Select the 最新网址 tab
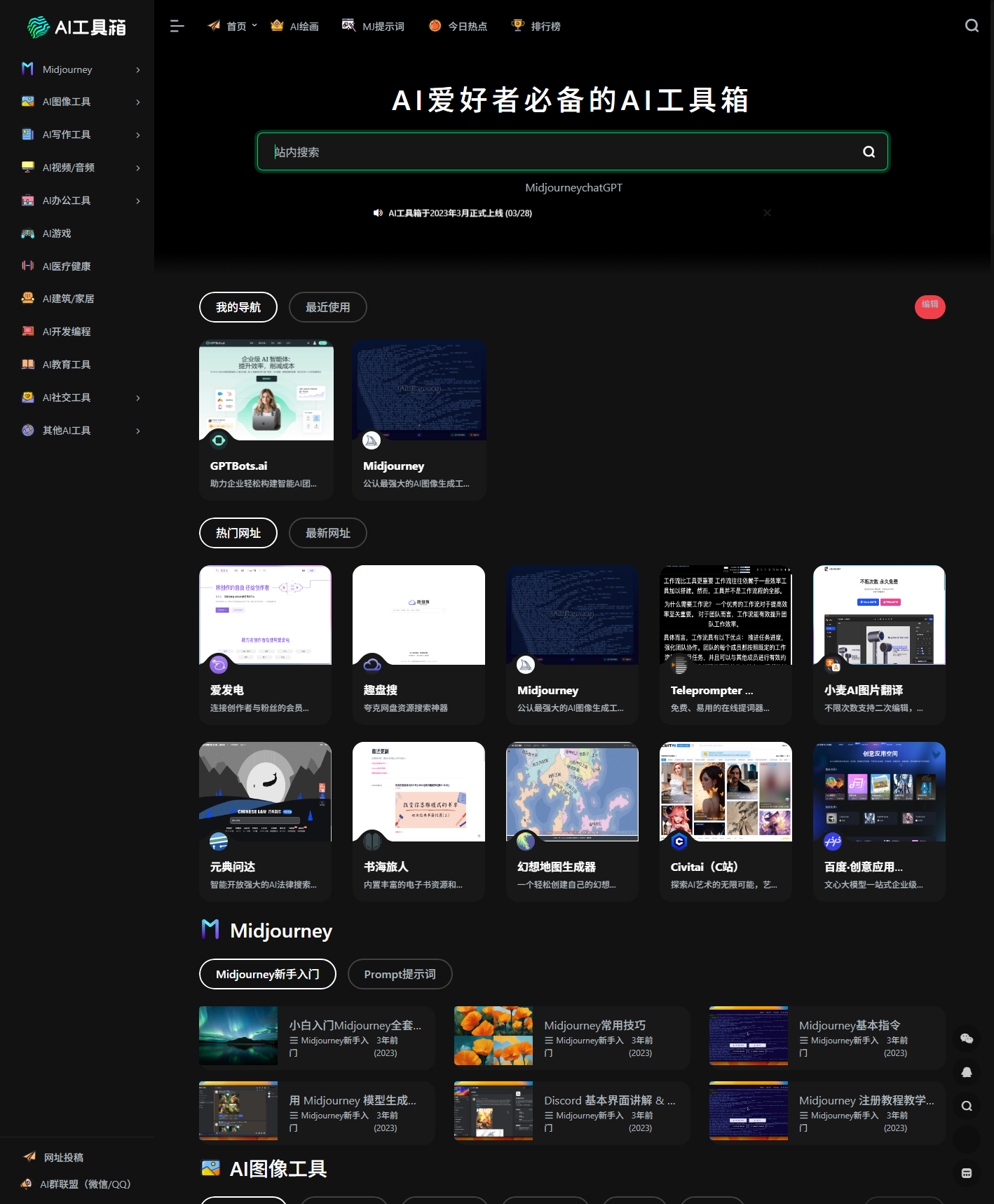Image resolution: width=994 pixels, height=1204 pixels. tap(327, 533)
